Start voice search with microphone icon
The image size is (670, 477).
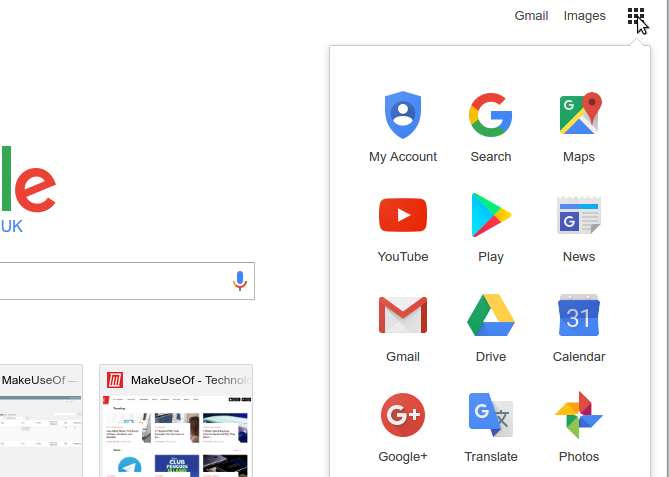[240, 281]
